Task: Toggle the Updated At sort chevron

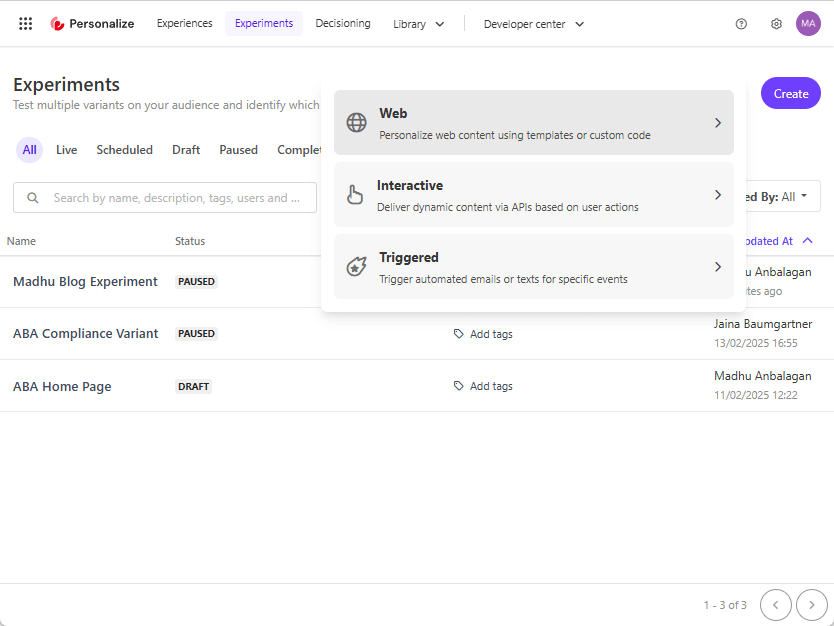Action: pos(808,241)
